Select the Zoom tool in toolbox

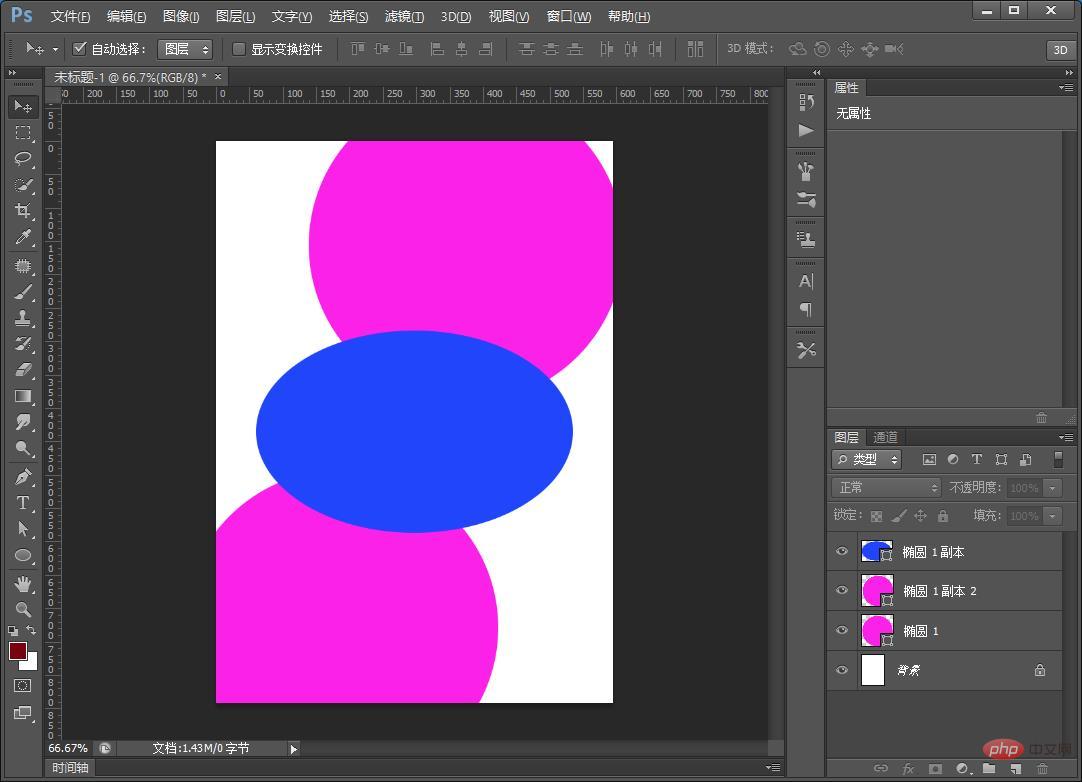point(23,609)
